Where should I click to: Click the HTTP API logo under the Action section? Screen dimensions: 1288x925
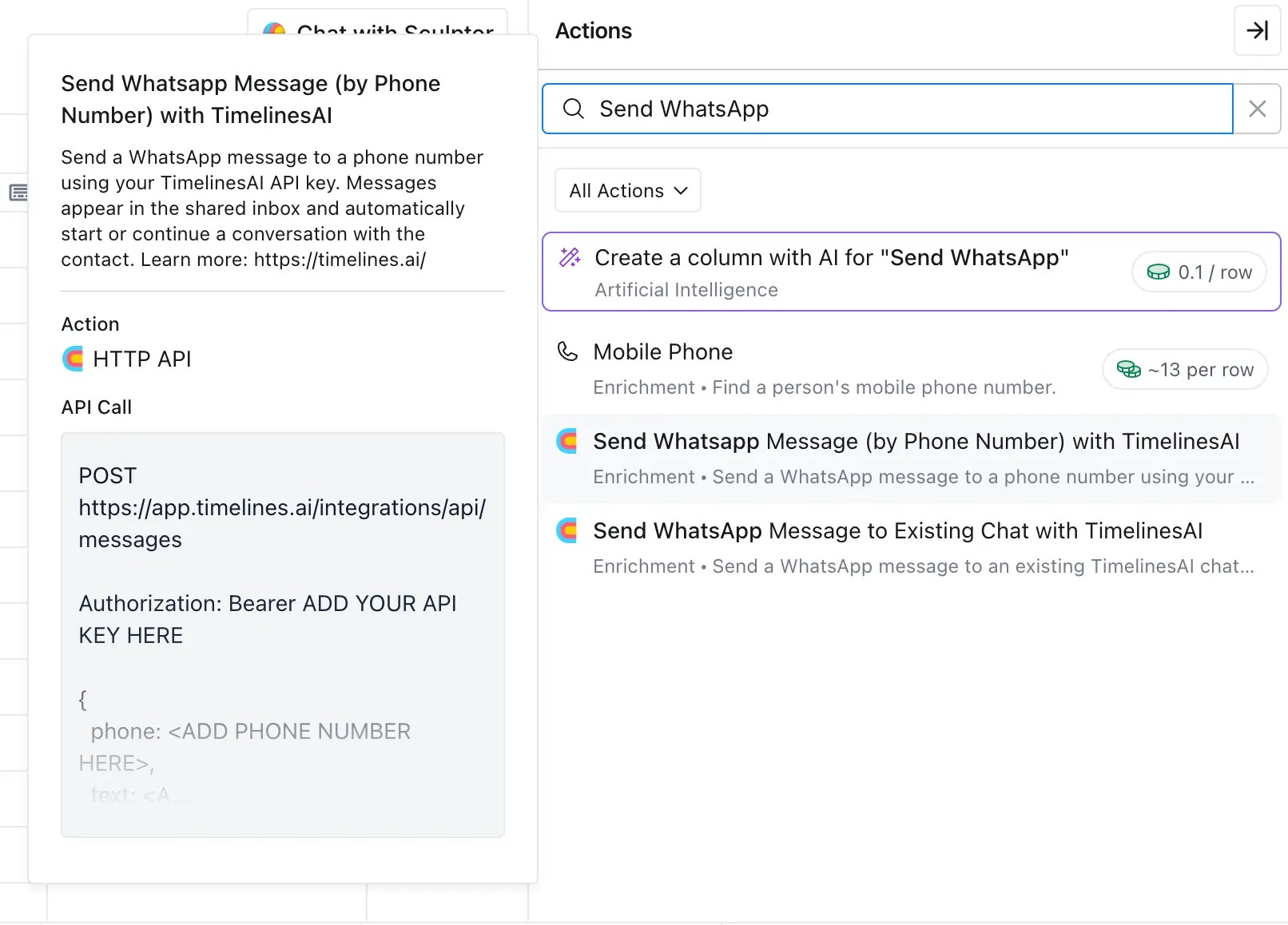point(72,359)
